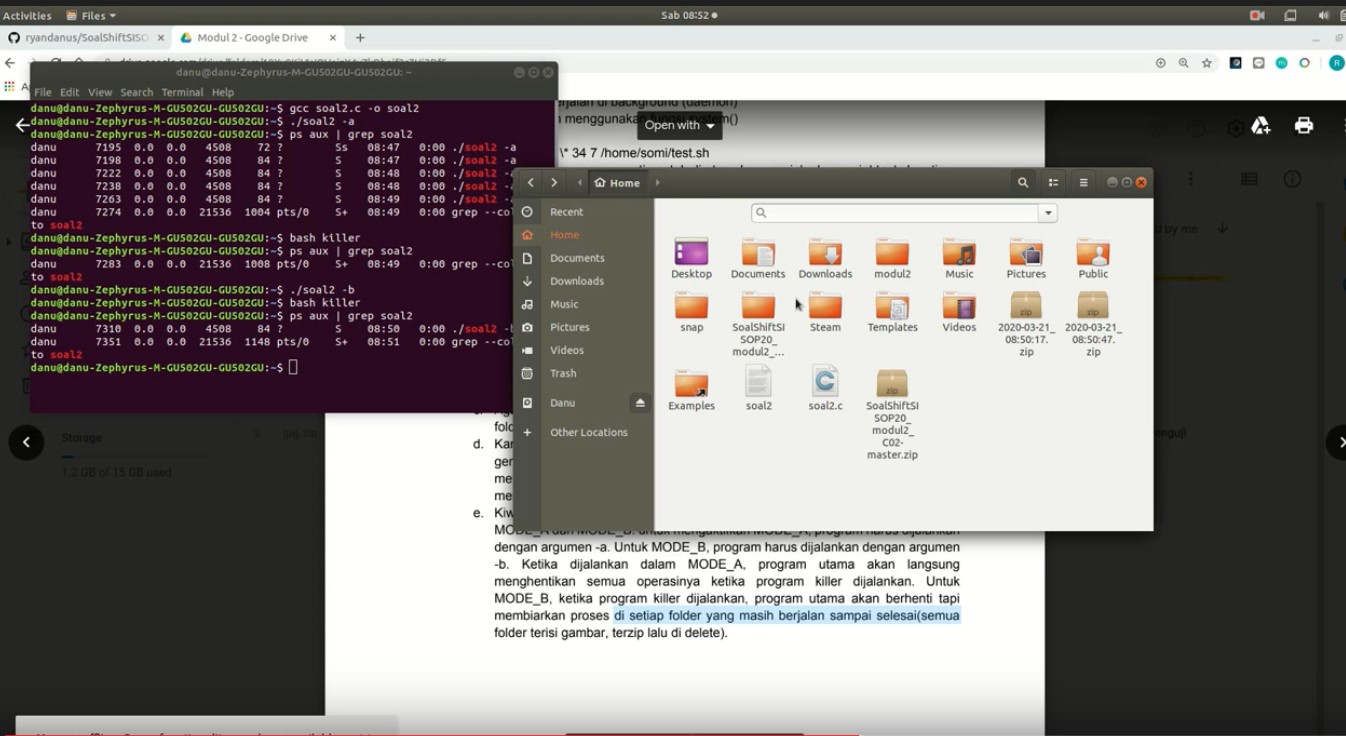Open the Trash location link in the sidebar

tap(563, 373)
